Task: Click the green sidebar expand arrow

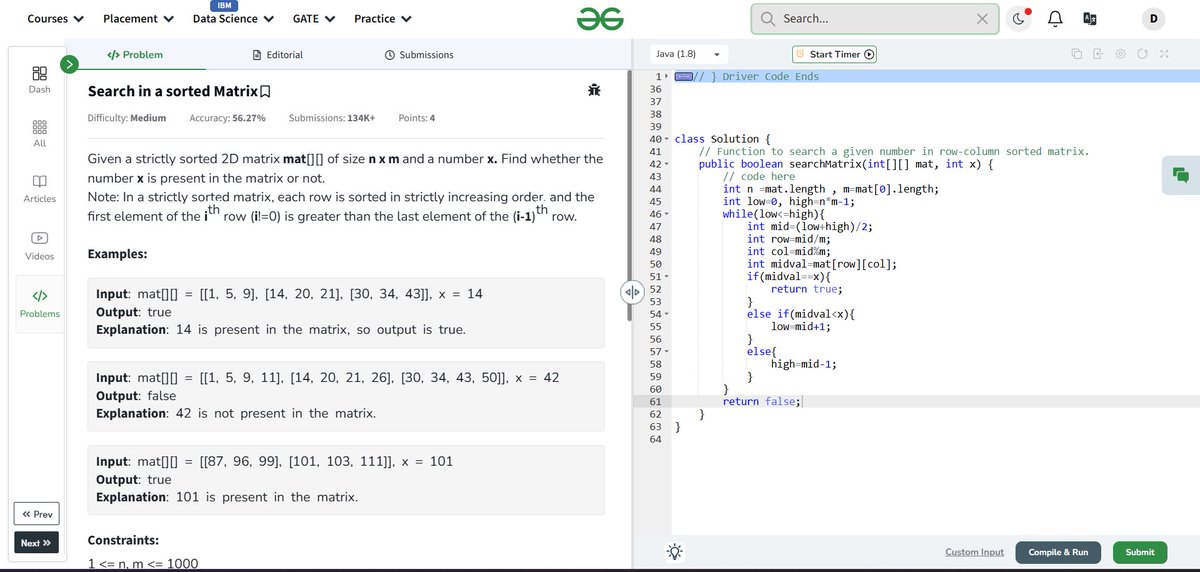Action: coord(69,64)
